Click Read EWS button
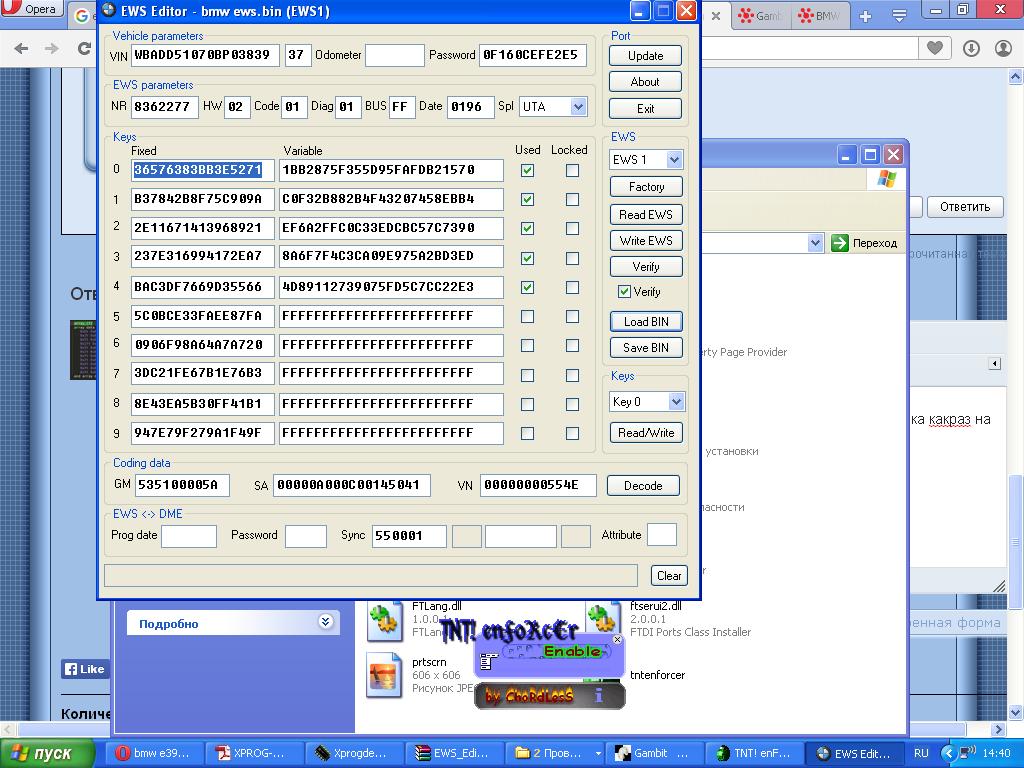1024x768 pixels. [646, 214]
